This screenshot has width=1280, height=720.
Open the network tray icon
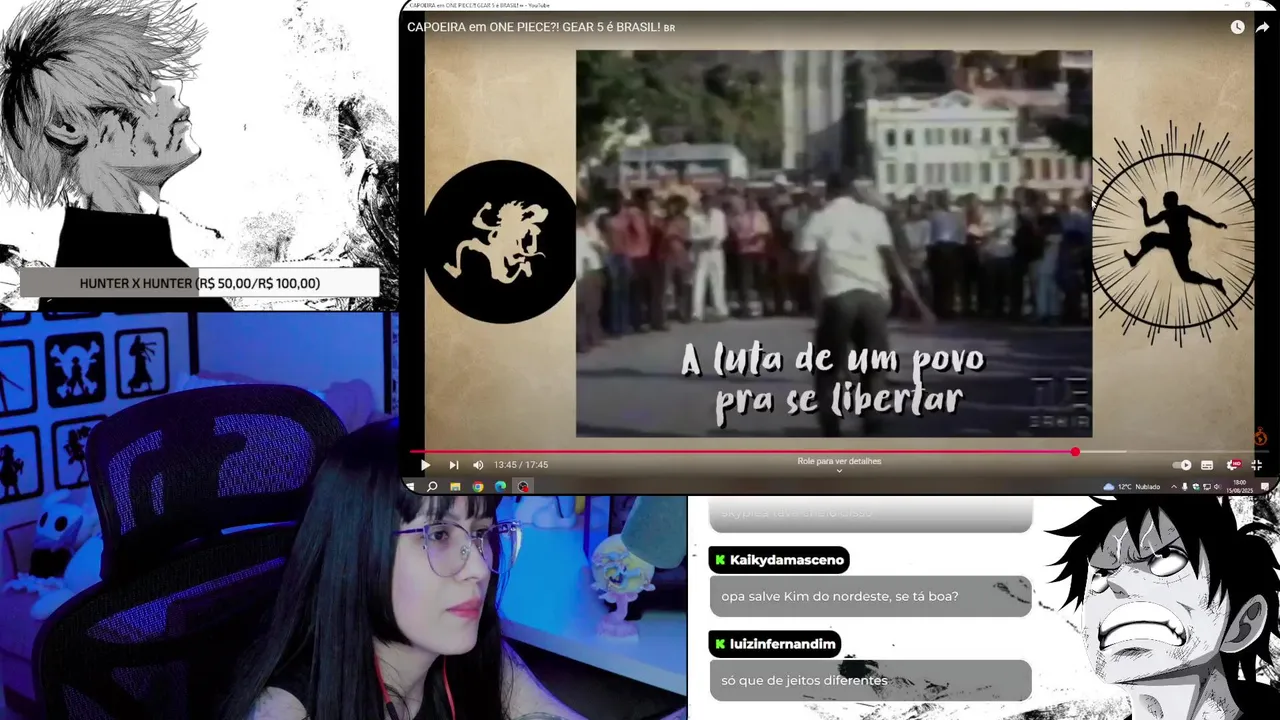tap(1207, 487)
